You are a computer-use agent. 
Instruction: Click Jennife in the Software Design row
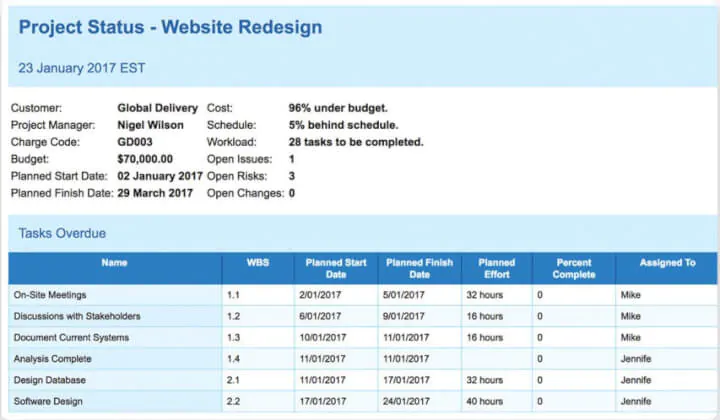pos(636,401)
